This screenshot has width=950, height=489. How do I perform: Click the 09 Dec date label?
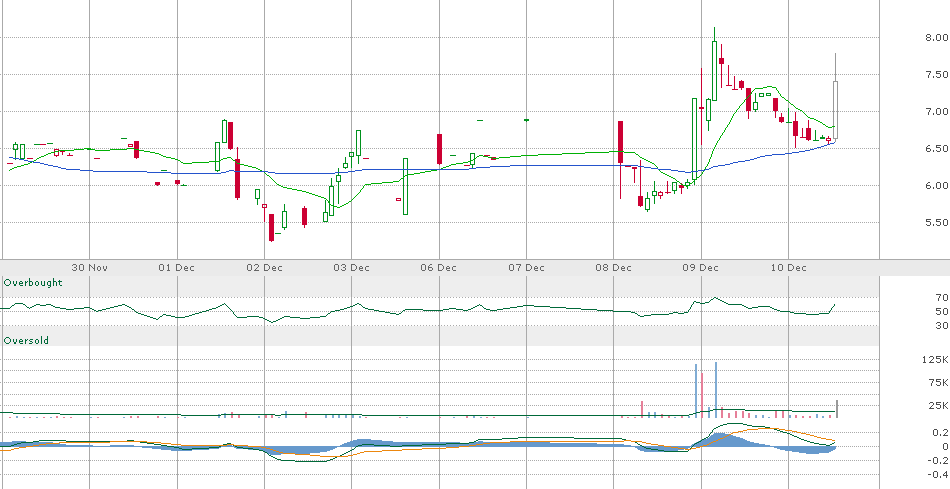pos(701,268)
